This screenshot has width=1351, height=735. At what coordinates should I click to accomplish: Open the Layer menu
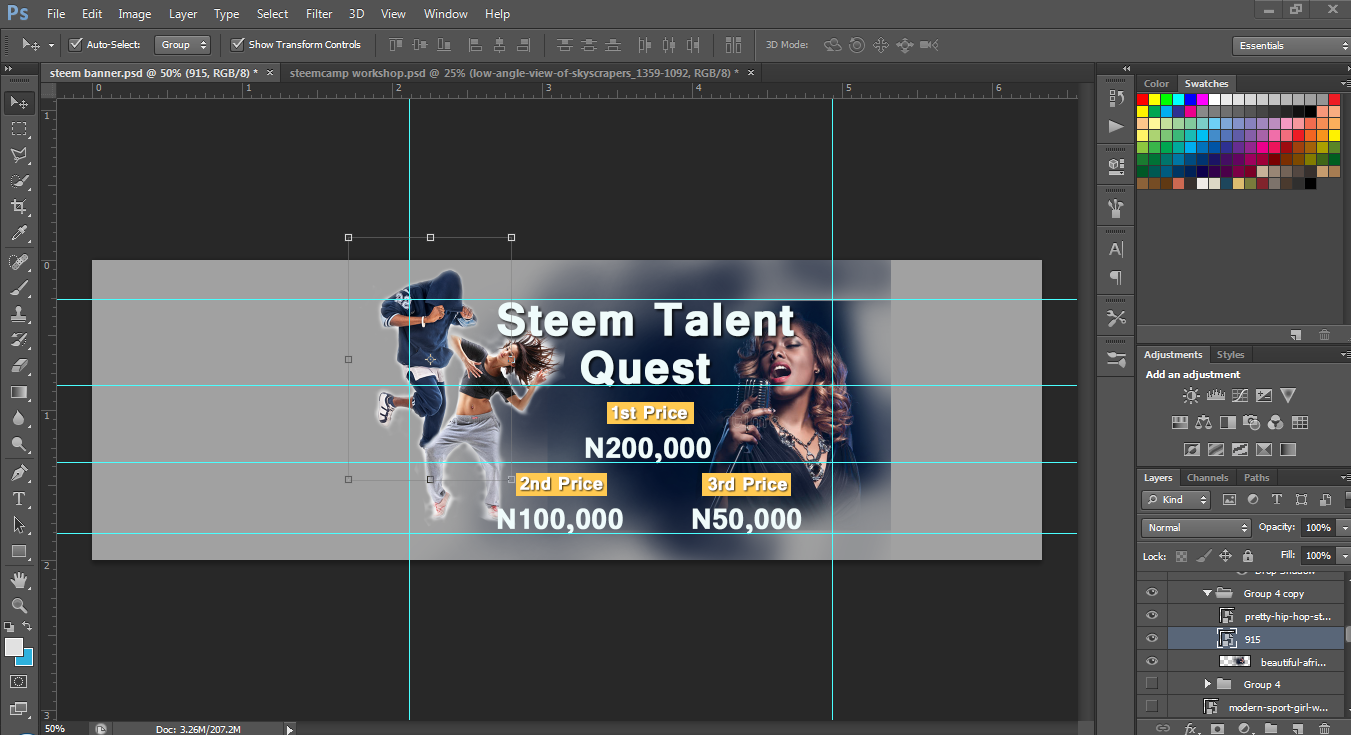click(x=183, y=14)
